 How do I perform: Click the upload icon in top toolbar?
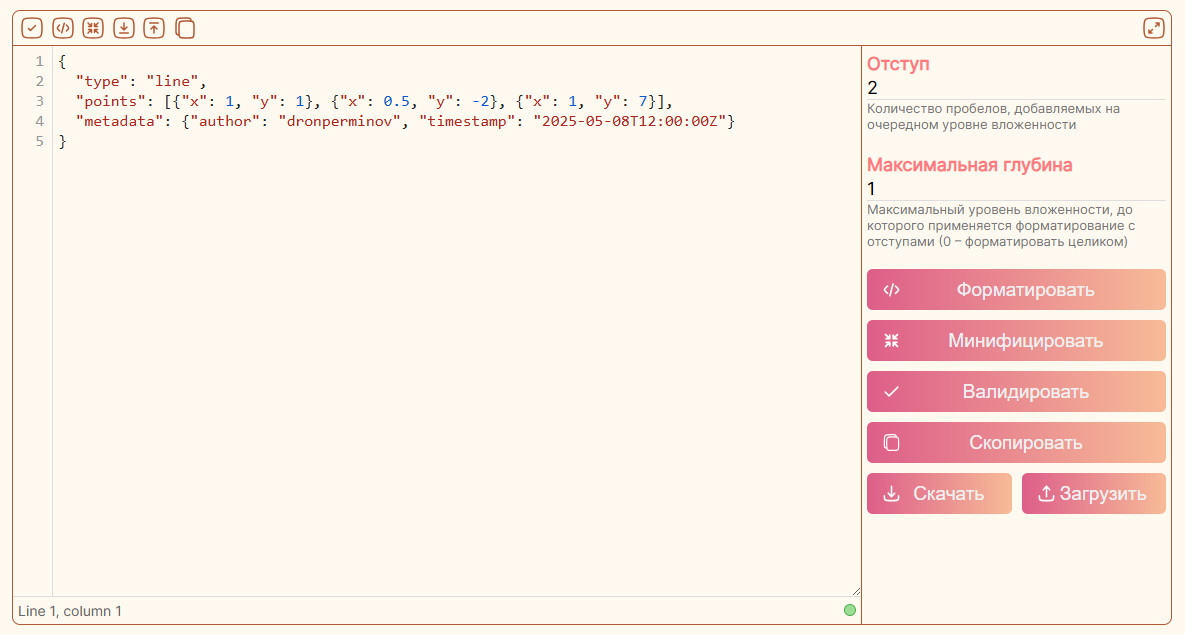click(x=154, y=29)
